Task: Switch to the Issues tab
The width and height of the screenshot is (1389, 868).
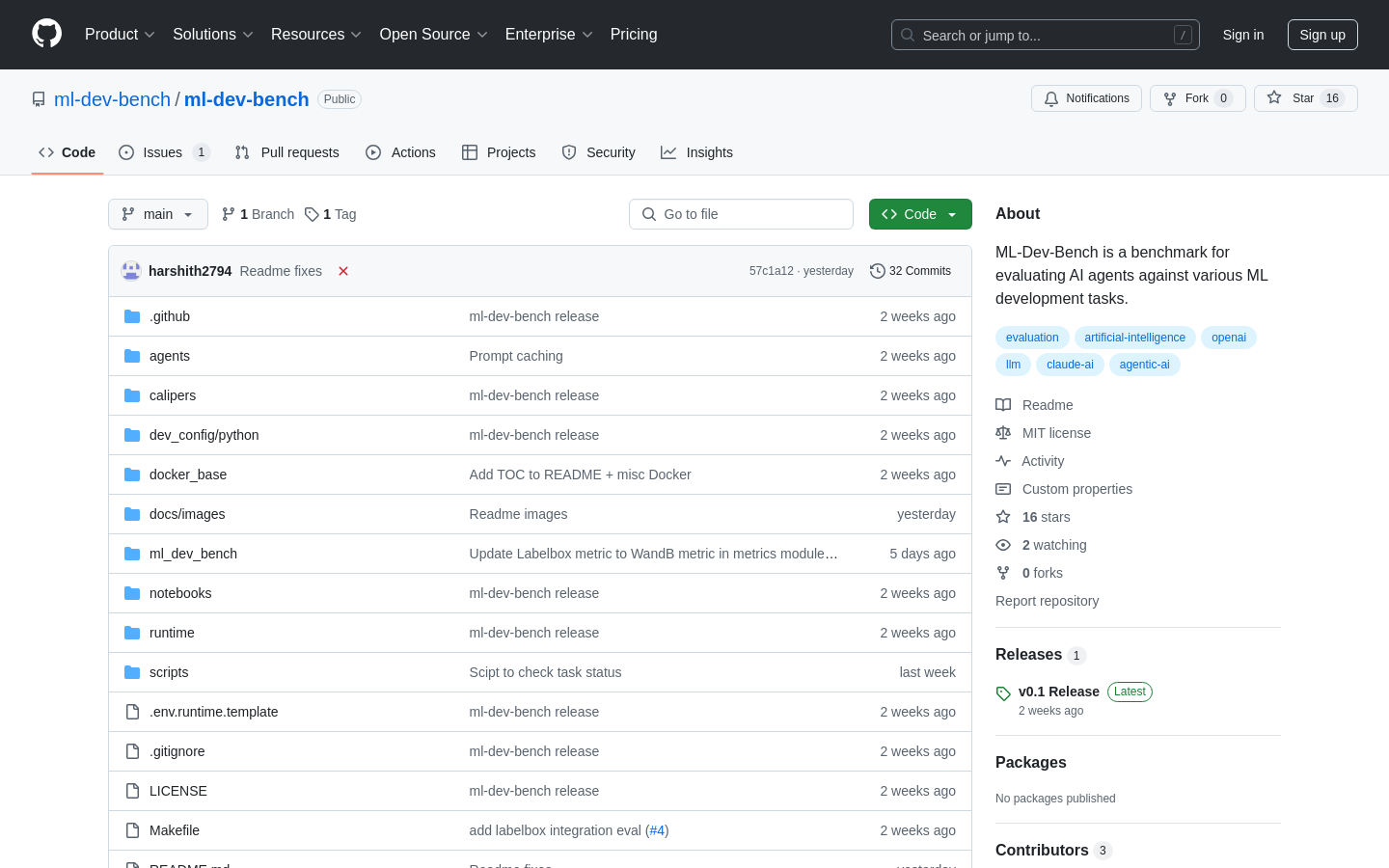Action: coord(164,152)
